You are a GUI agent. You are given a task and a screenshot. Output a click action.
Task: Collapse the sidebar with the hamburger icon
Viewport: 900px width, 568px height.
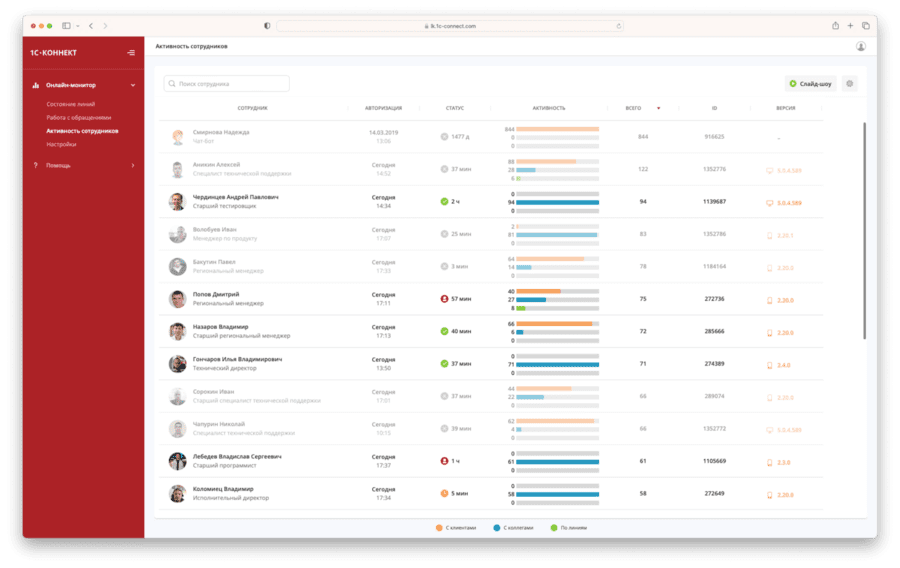131,53
